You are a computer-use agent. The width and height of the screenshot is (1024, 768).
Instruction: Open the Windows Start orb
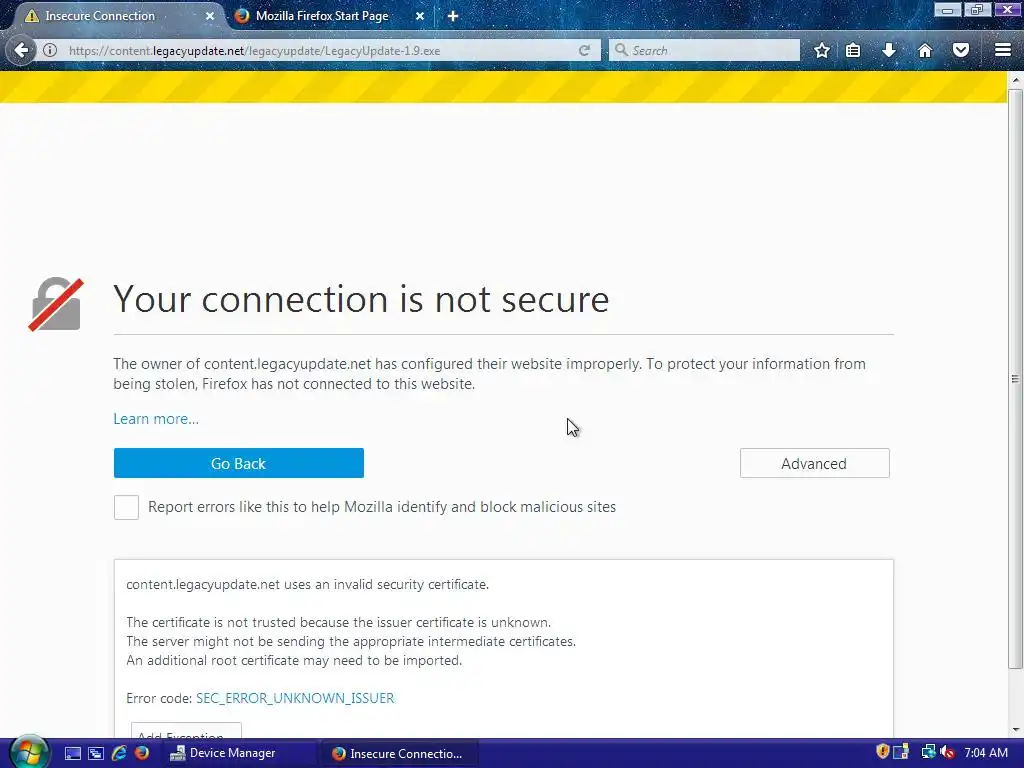click(x=29, y=752)
